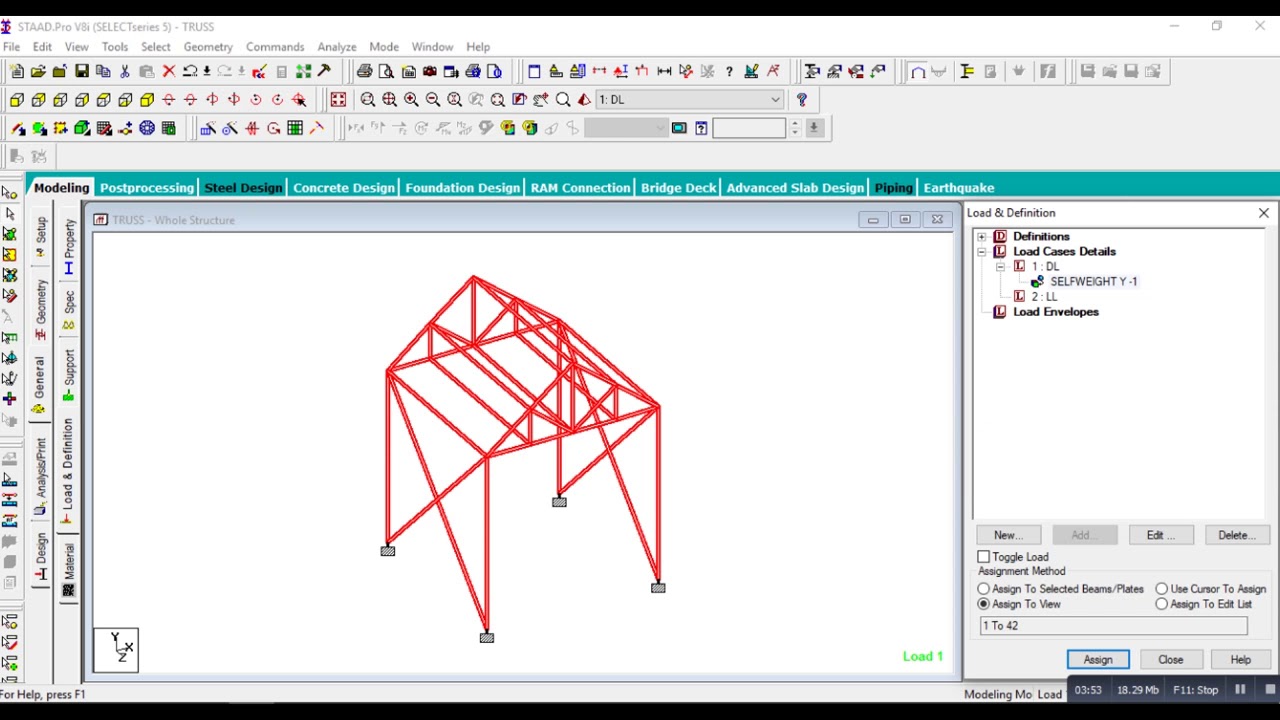Click the Open file folder icon

click(x=38, y=71)
